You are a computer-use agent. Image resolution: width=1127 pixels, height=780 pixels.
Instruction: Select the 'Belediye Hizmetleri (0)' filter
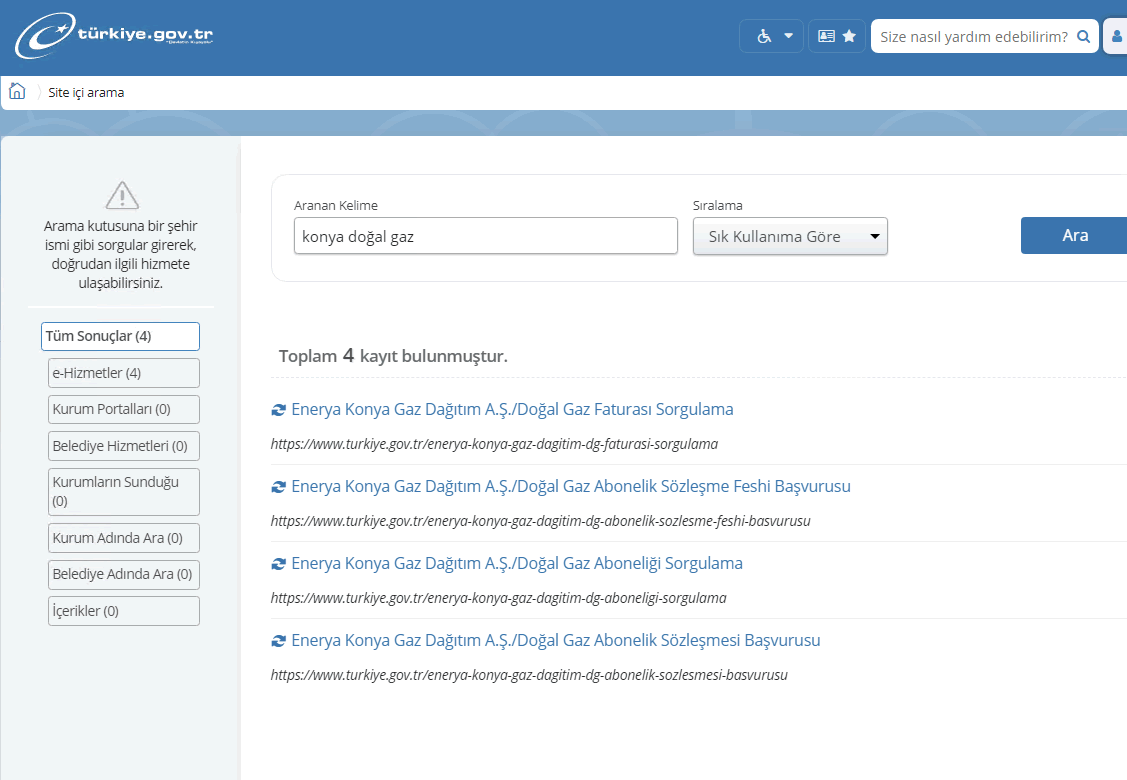click(x=124, y=446)
